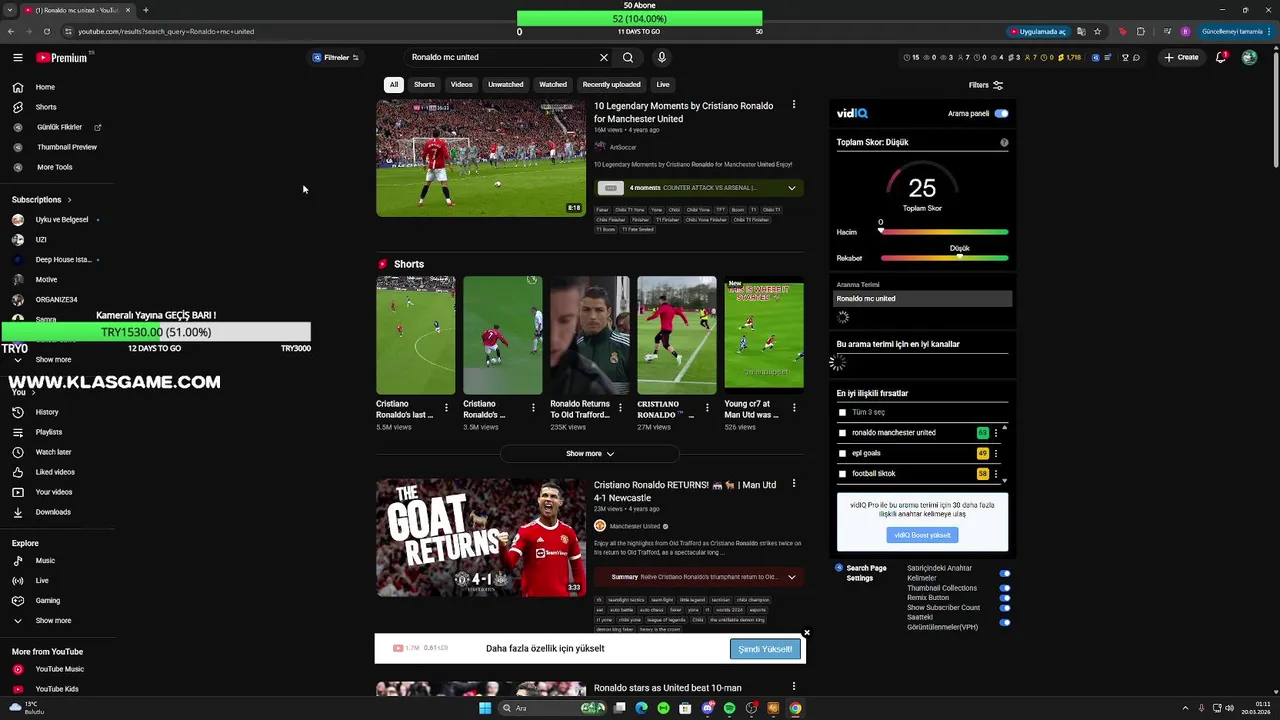This screenshot has width=1280, height=720.
Task: Open Manchester United channel link
Action: [636, 526]
